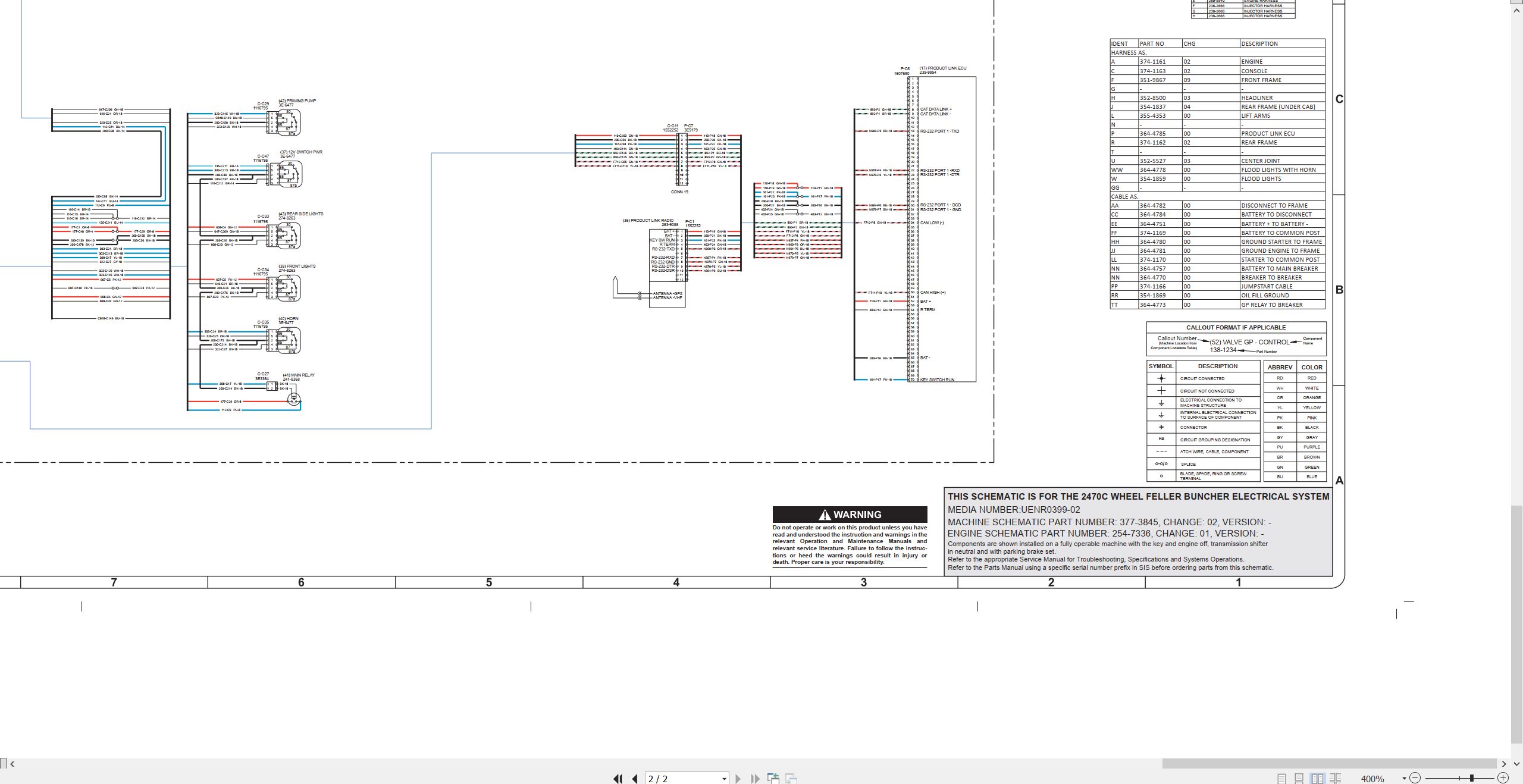This screenshot has height=784, width=1523.
Task: Click the 400% zoom value text
Action: (x=1372, y=779)
